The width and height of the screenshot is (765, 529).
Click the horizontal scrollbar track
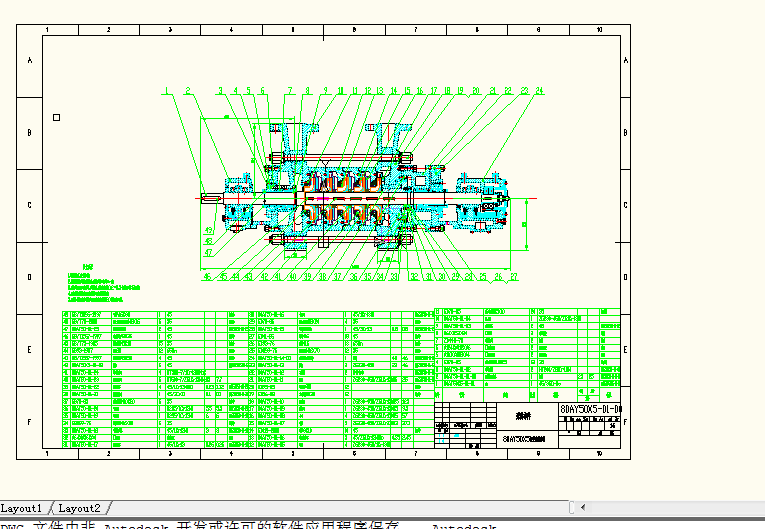point(676,508)
